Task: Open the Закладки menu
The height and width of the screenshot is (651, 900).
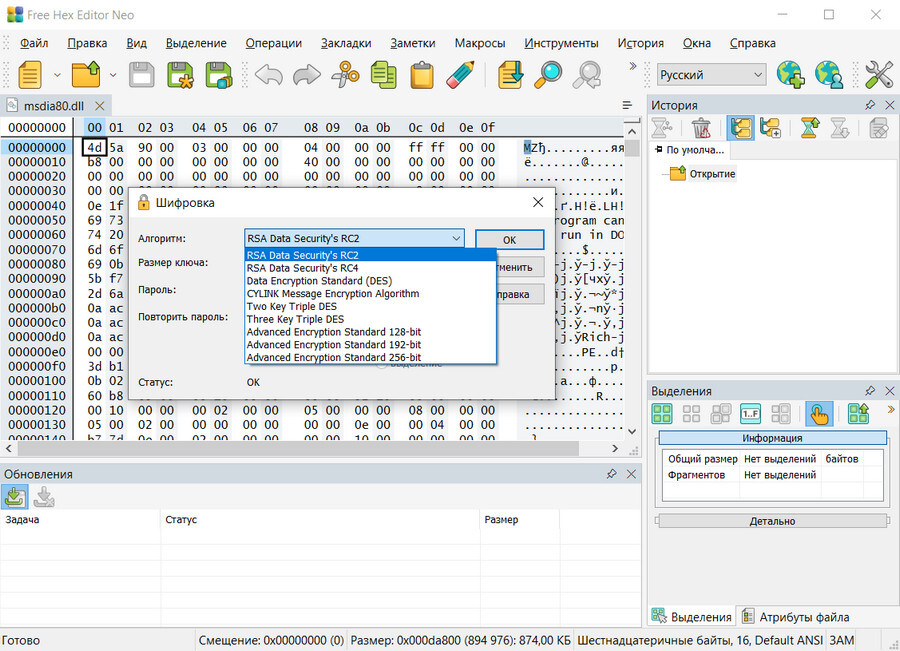Action: coord(346,43)
